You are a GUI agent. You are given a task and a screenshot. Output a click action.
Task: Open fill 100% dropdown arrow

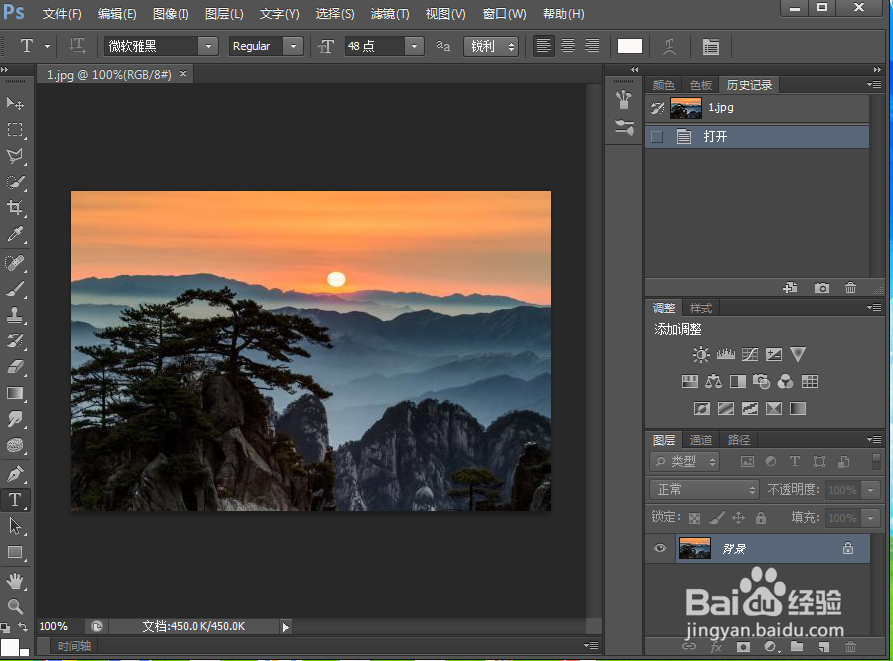[871, 518]
